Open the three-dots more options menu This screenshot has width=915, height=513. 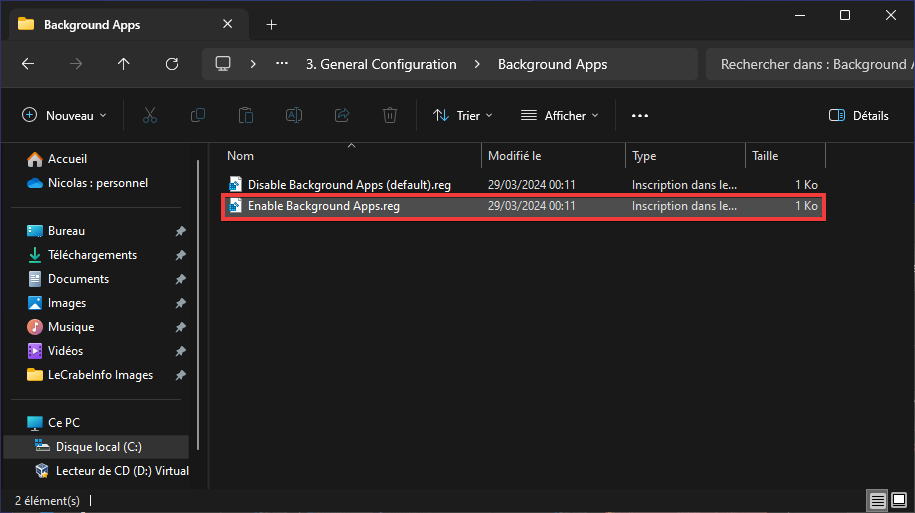pos(640,116)
